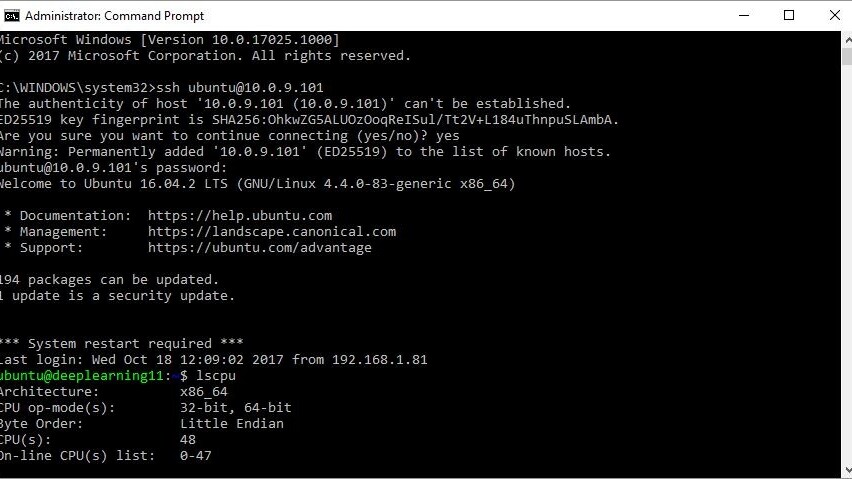The width and height of the screenshot is (852, 479).
Task: Click the Administrator: Command Prompt title text
Action: (x=114, y=16)
